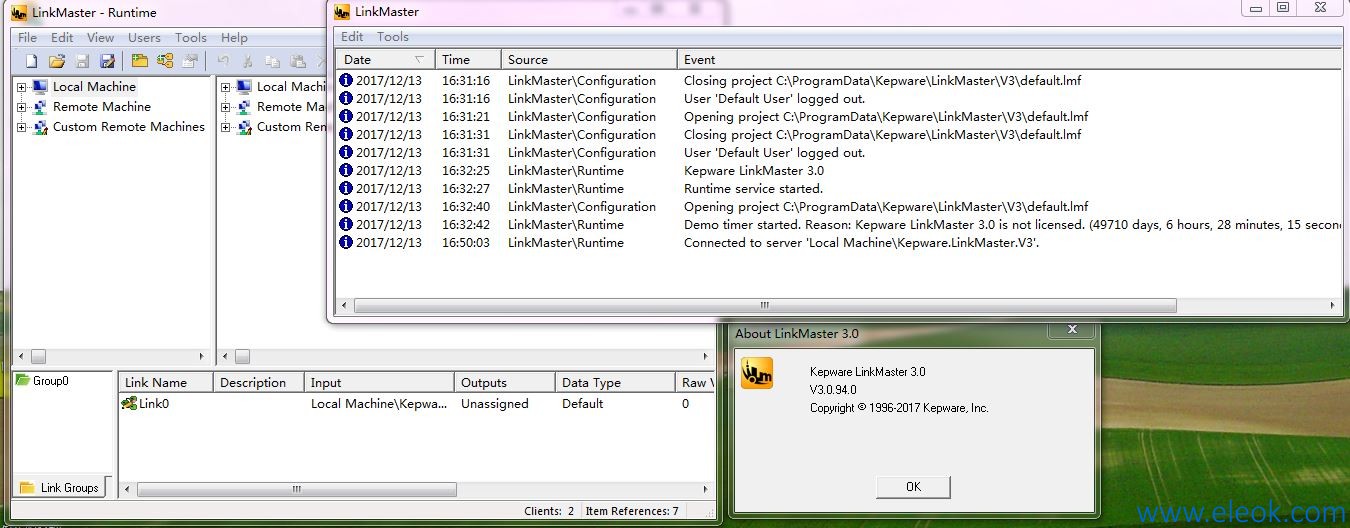Select the Link0 row in link list

pyautogui.click(x=416, y=404)
